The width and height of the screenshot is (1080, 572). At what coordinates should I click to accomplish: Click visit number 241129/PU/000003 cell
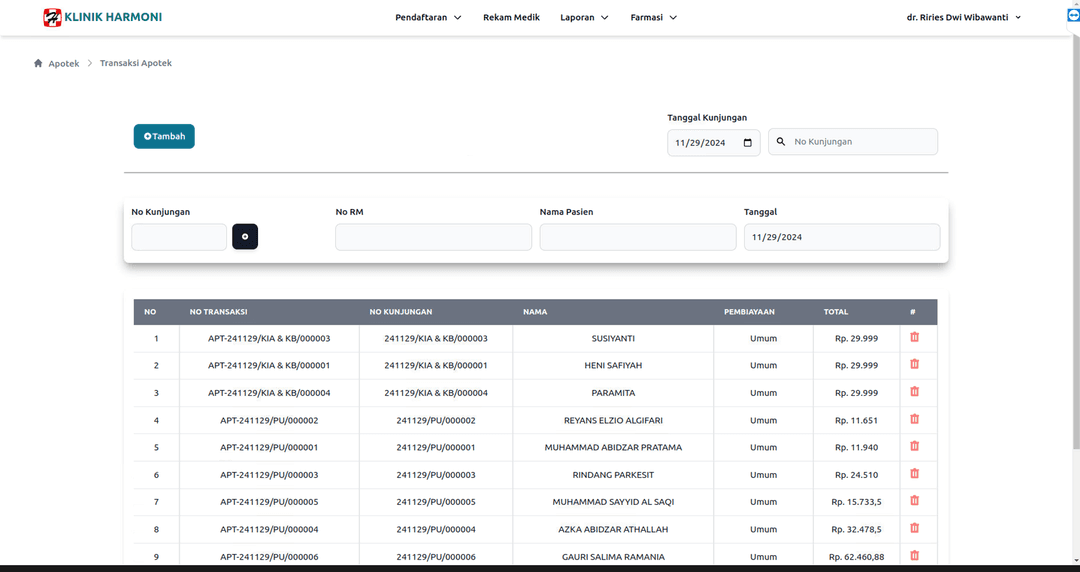pos(436,475)
